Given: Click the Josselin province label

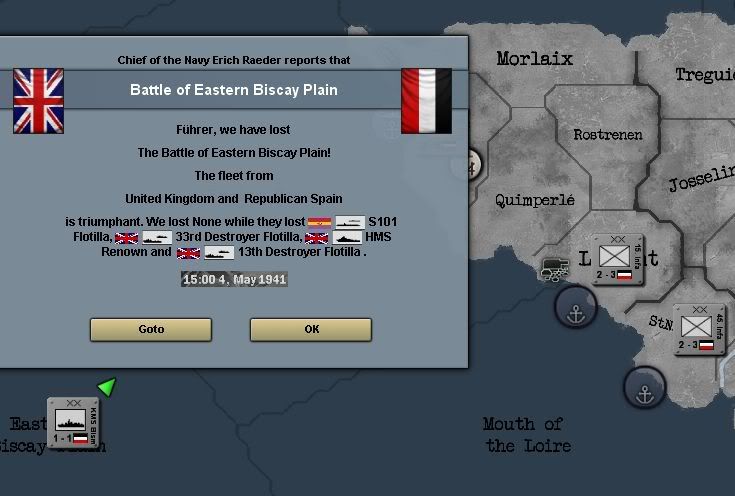Looking at the screenshot, I should click(701, 178).
